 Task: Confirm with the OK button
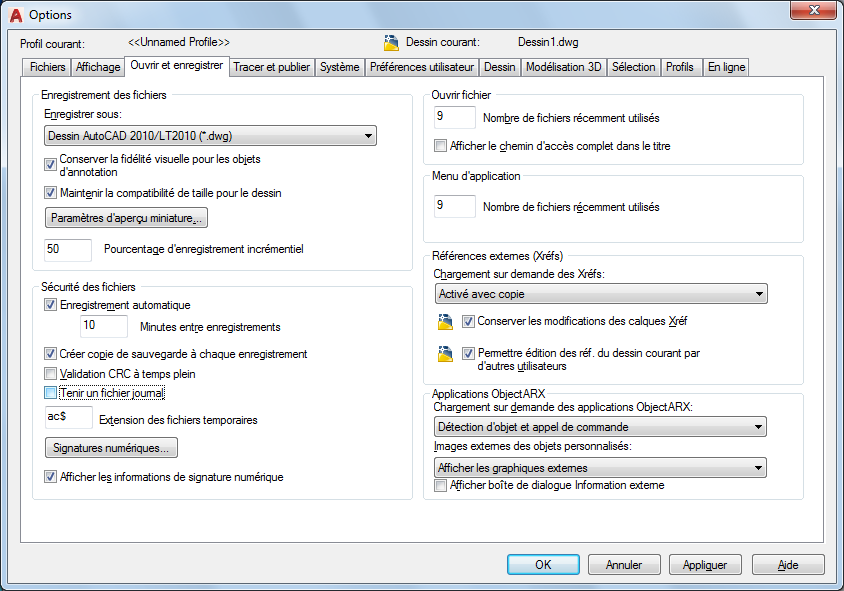(x=543, y=565)
